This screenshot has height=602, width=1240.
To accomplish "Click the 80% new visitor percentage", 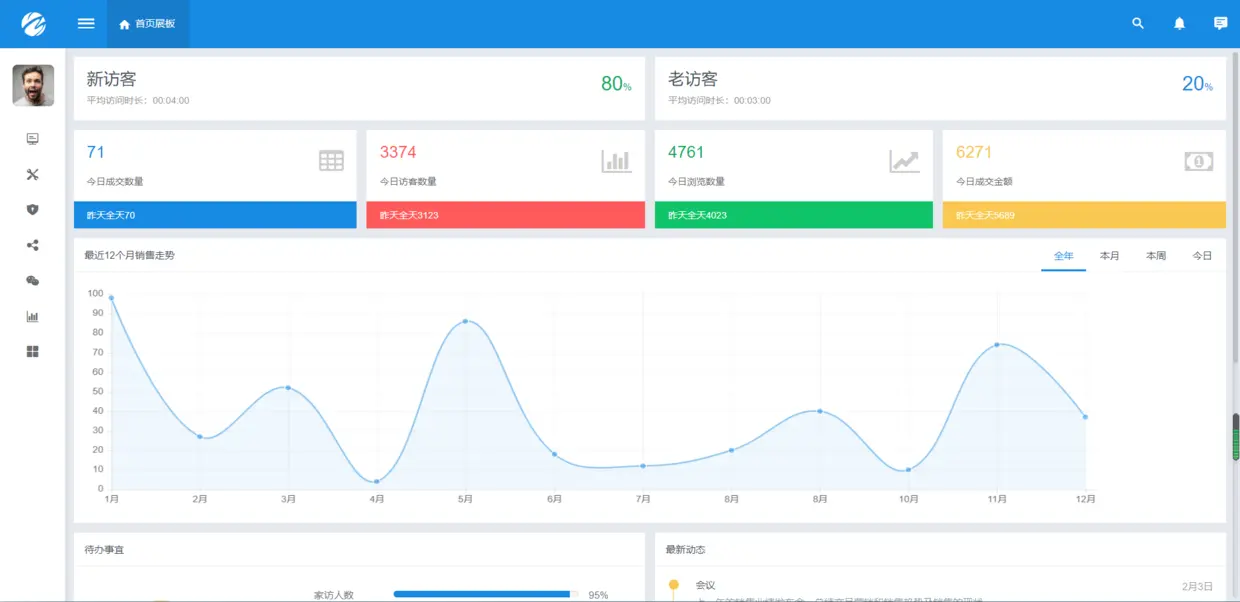I will click(616, 84).
